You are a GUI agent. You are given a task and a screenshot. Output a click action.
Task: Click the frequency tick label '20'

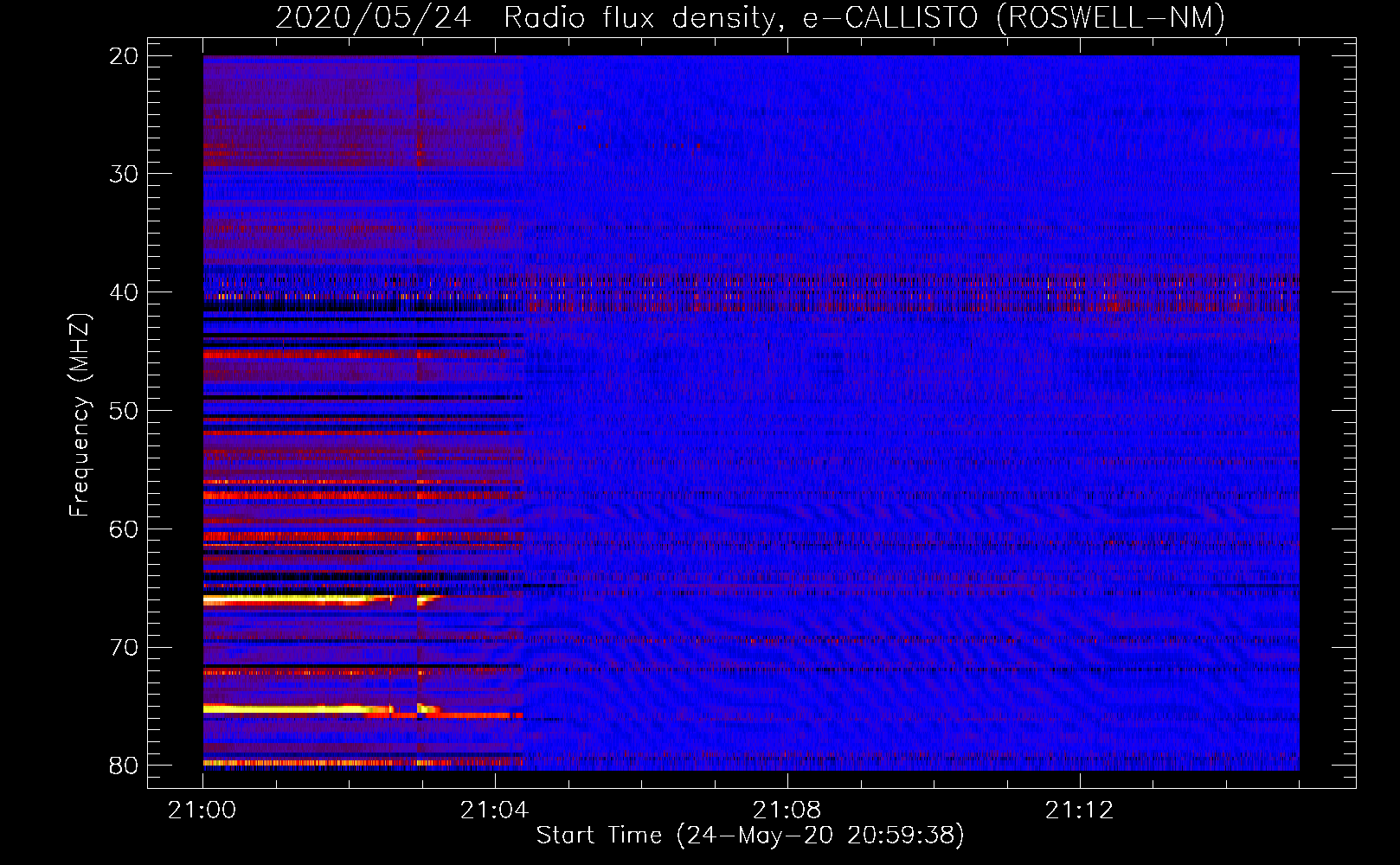(124, 56)
